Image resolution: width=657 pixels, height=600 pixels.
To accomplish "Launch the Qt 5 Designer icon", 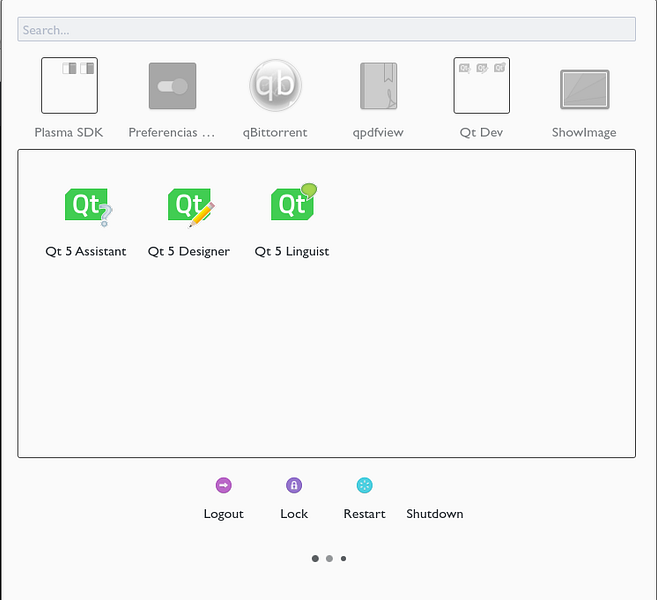I will [191, 207].
